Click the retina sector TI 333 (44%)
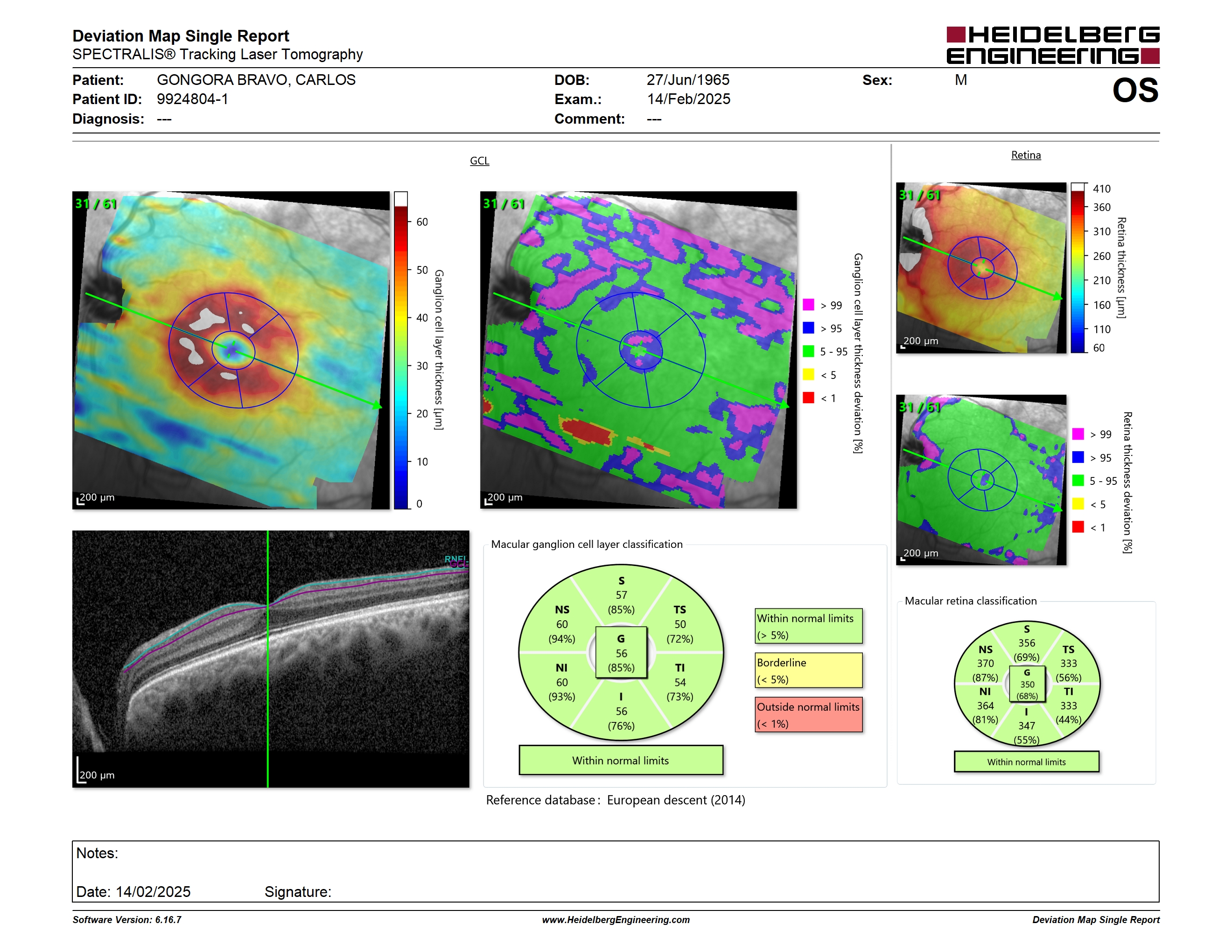 click(x=1068, y=706)
